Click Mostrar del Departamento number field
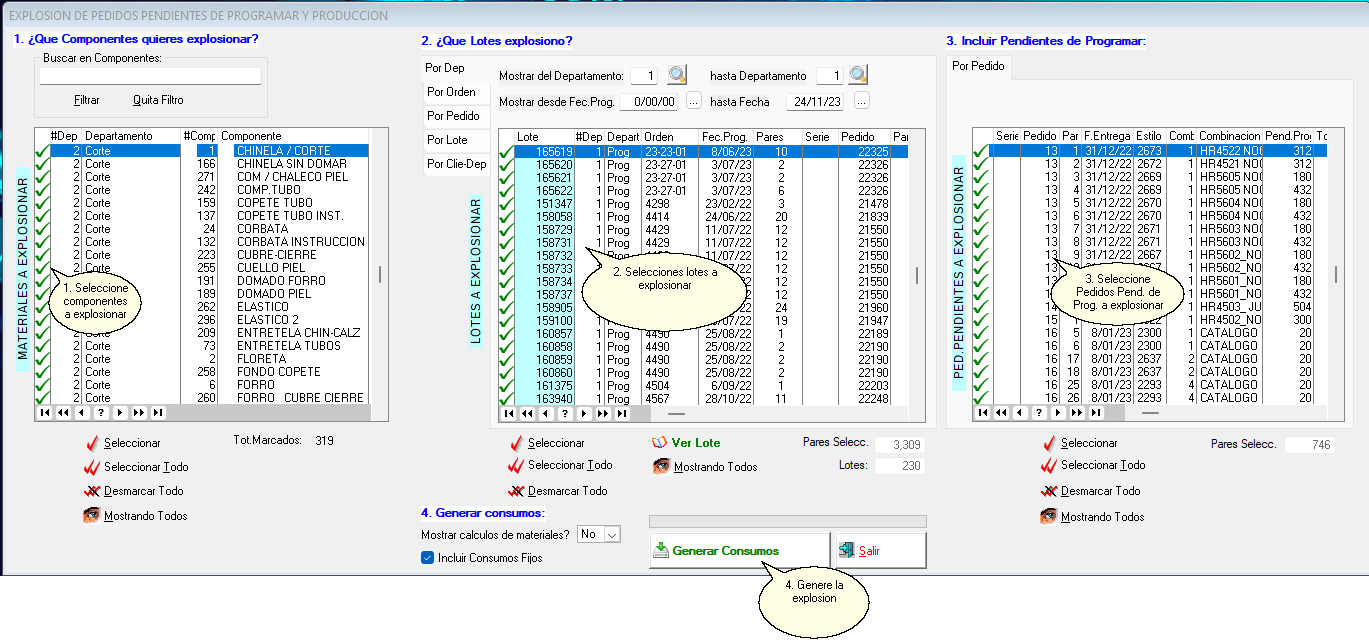Viewport: 1369px width, 640px height. (x=644, y=76)
